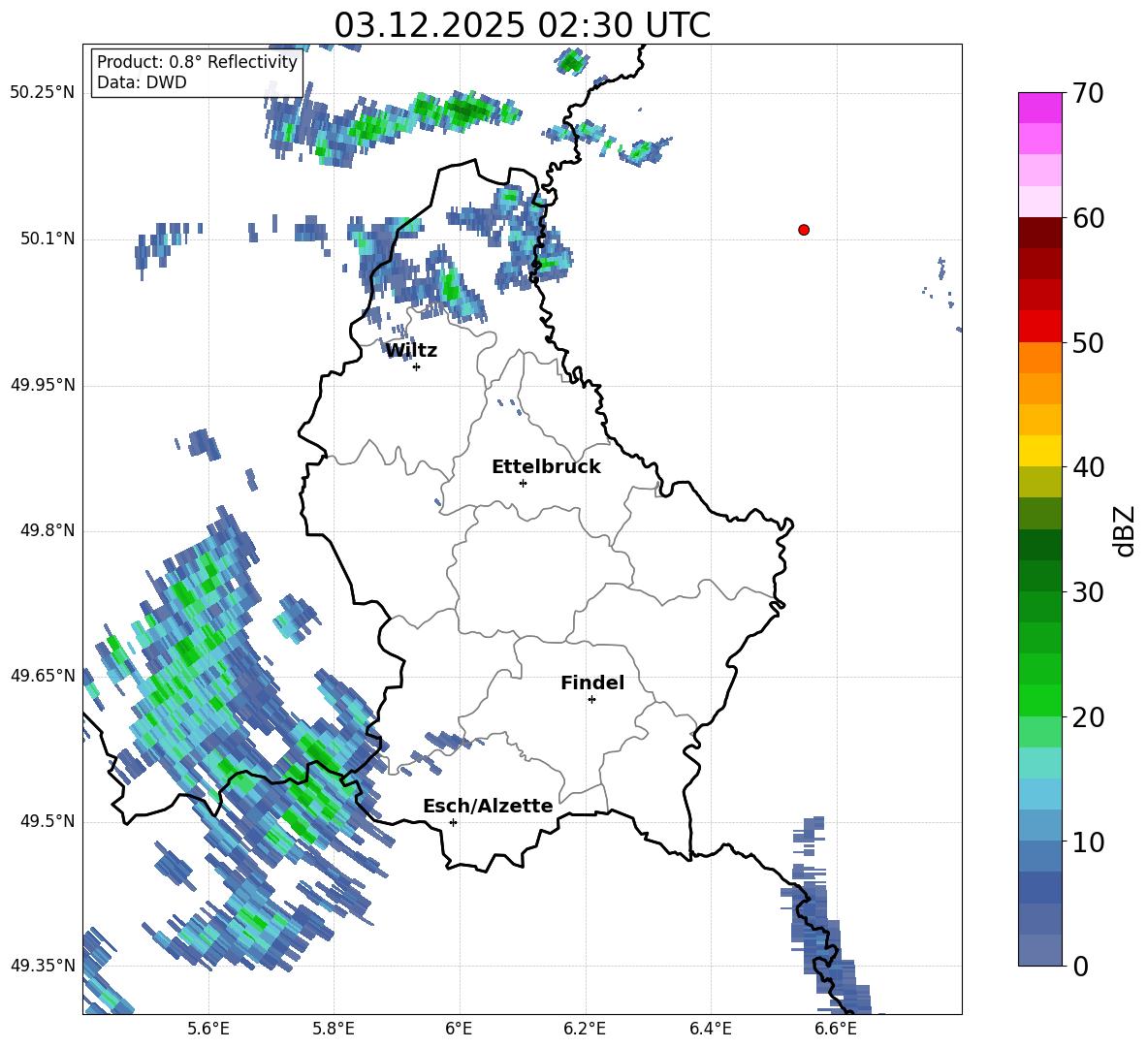This screenshot has width=1148, height=1048.
Task: Click the Wiltz location cross marker
Action: (417, 366)
